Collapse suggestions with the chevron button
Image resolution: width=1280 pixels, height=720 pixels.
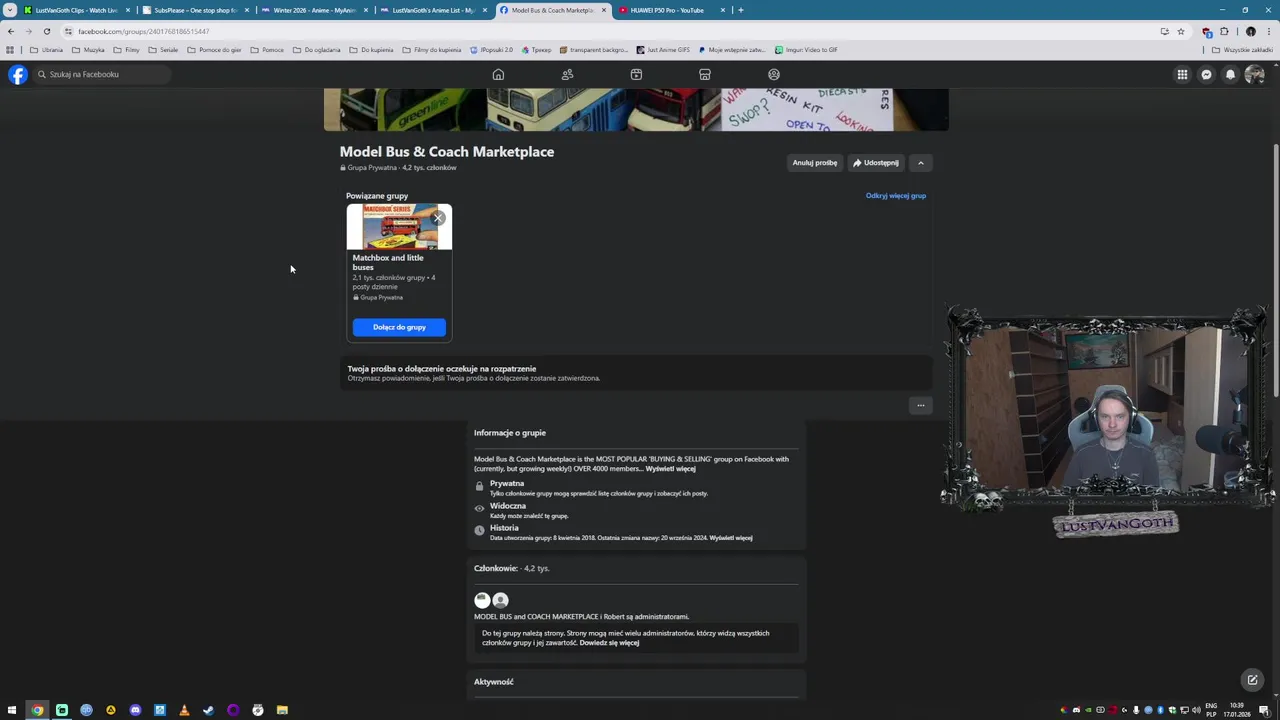pos(921,163)
